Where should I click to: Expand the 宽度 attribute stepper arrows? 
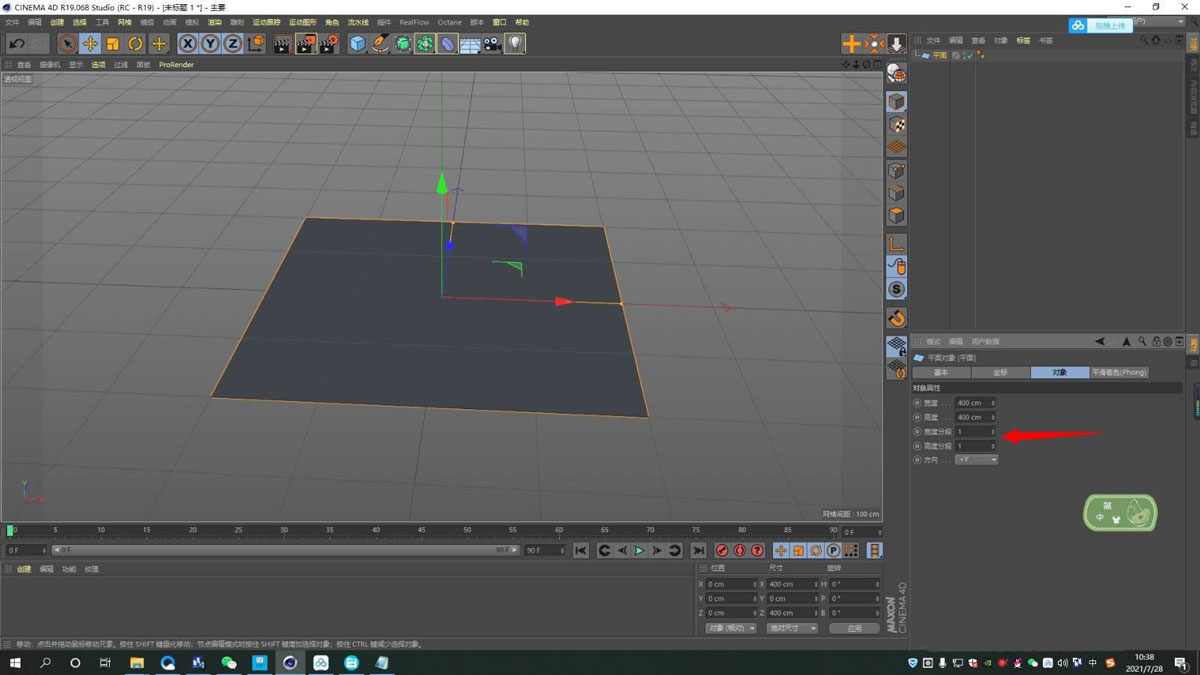tap(993, 403)
